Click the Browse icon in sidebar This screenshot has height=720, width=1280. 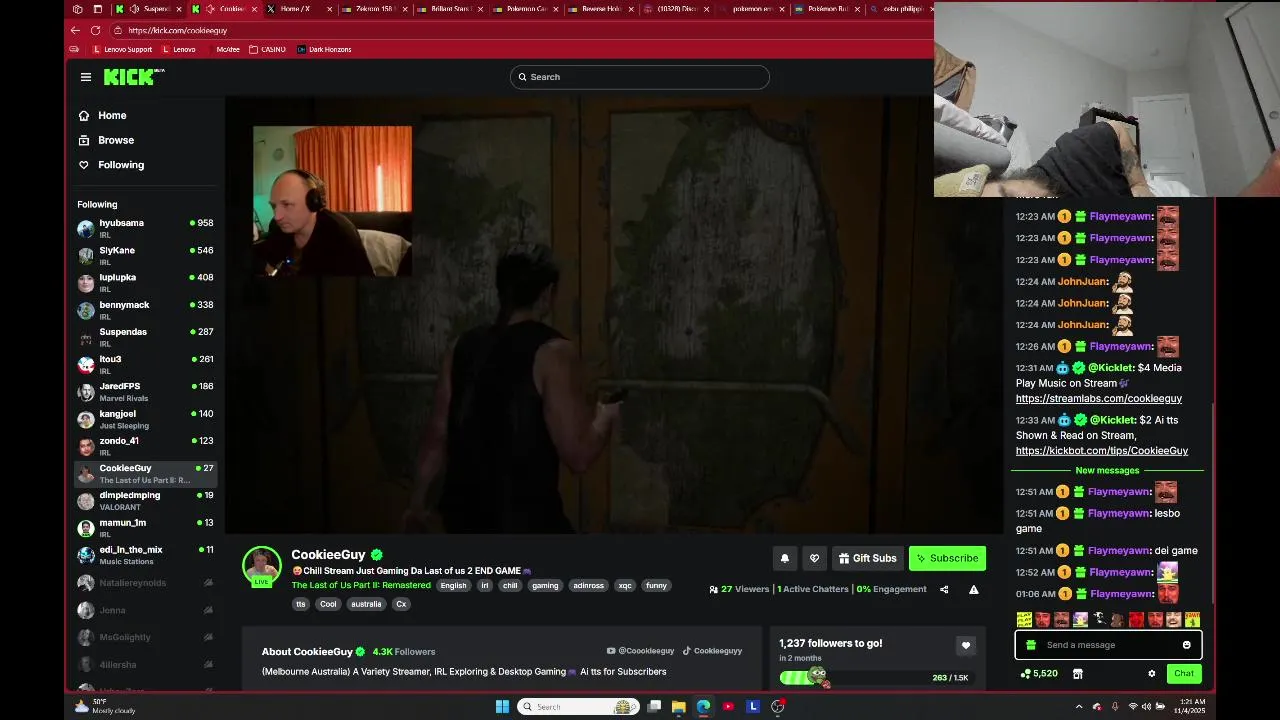pyautogui.click(x=84, y=140)
